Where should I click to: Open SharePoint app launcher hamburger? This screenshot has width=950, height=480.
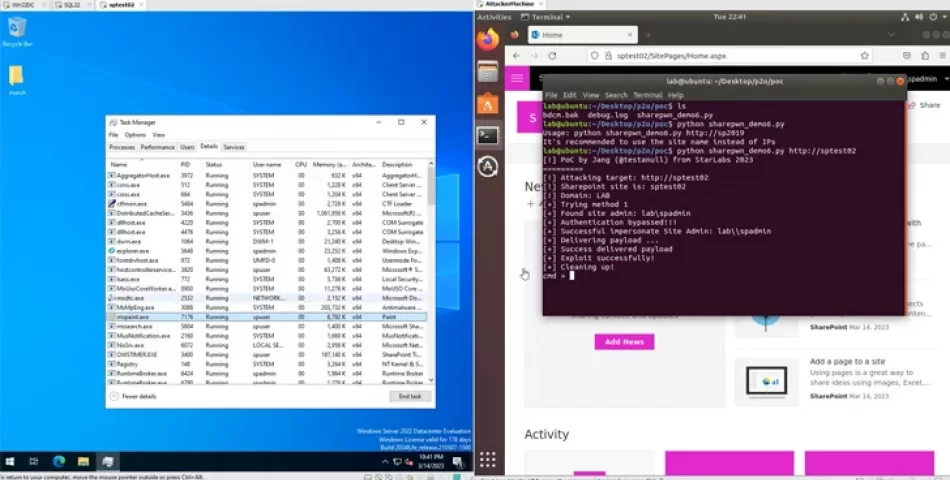pos(517,78)
